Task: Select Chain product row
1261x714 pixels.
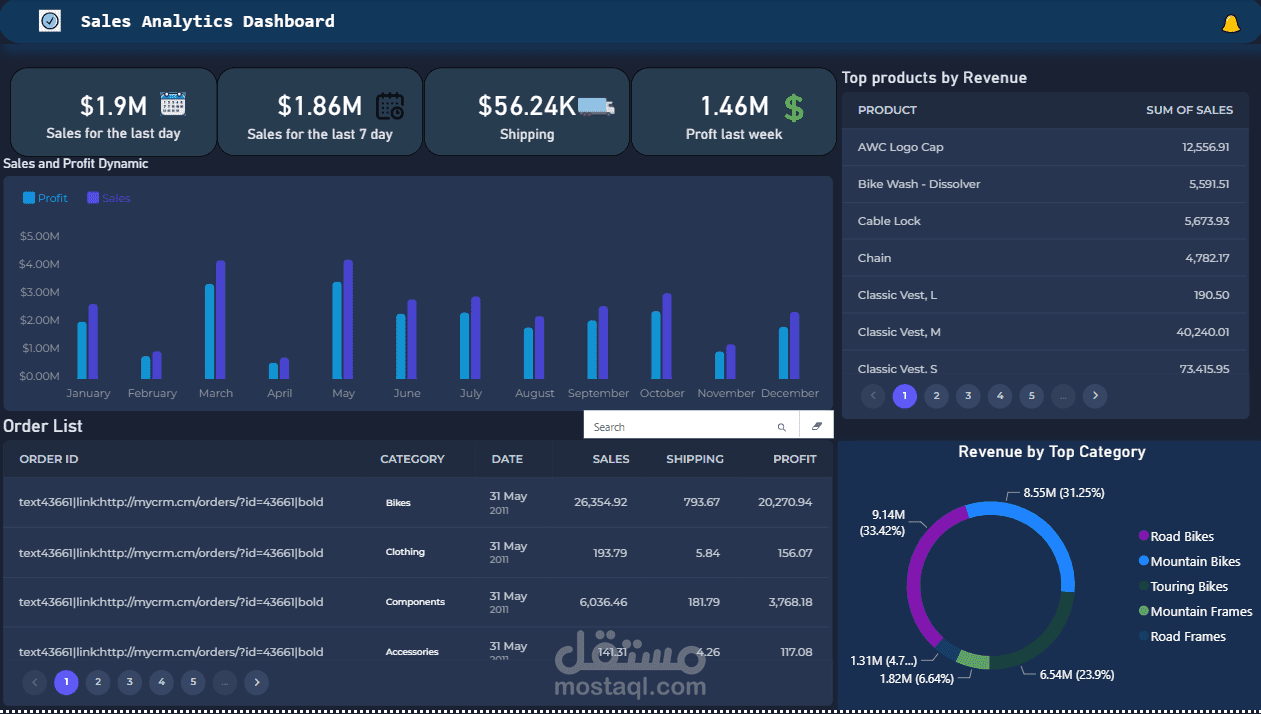Action: [x=1045, y=258]
